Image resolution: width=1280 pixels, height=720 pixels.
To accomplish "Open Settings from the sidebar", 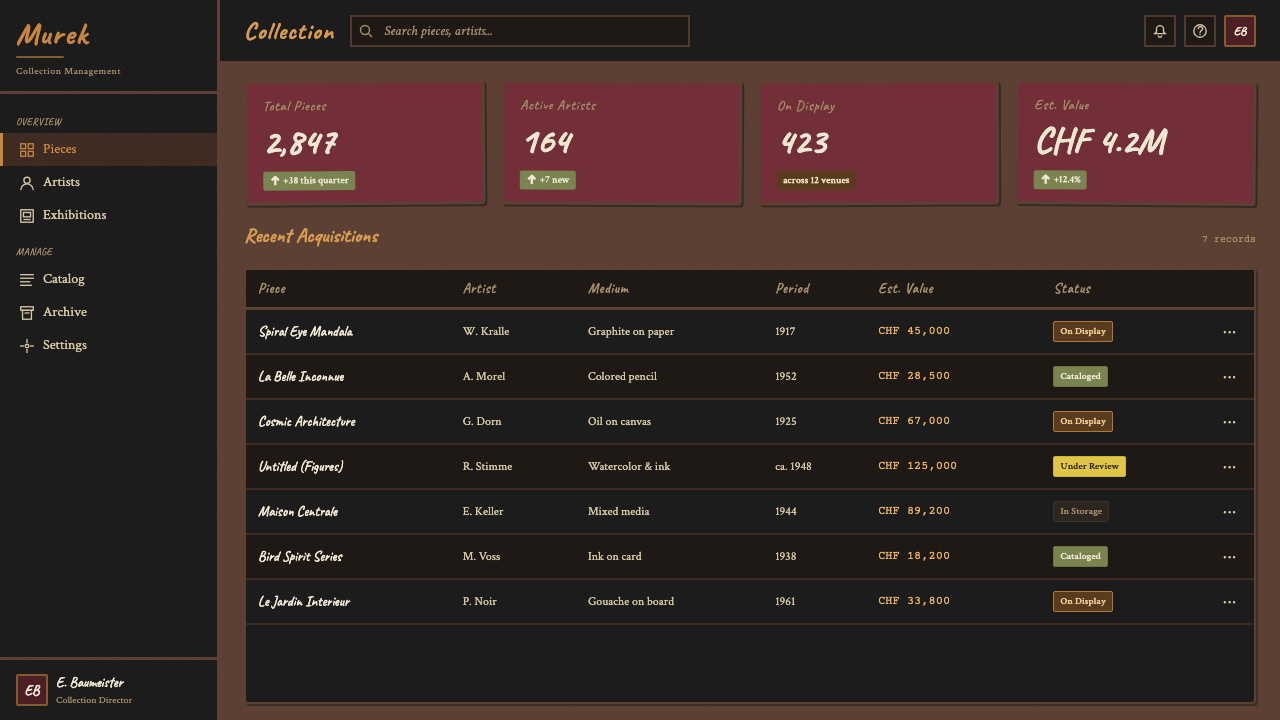I will pos(108,345).
